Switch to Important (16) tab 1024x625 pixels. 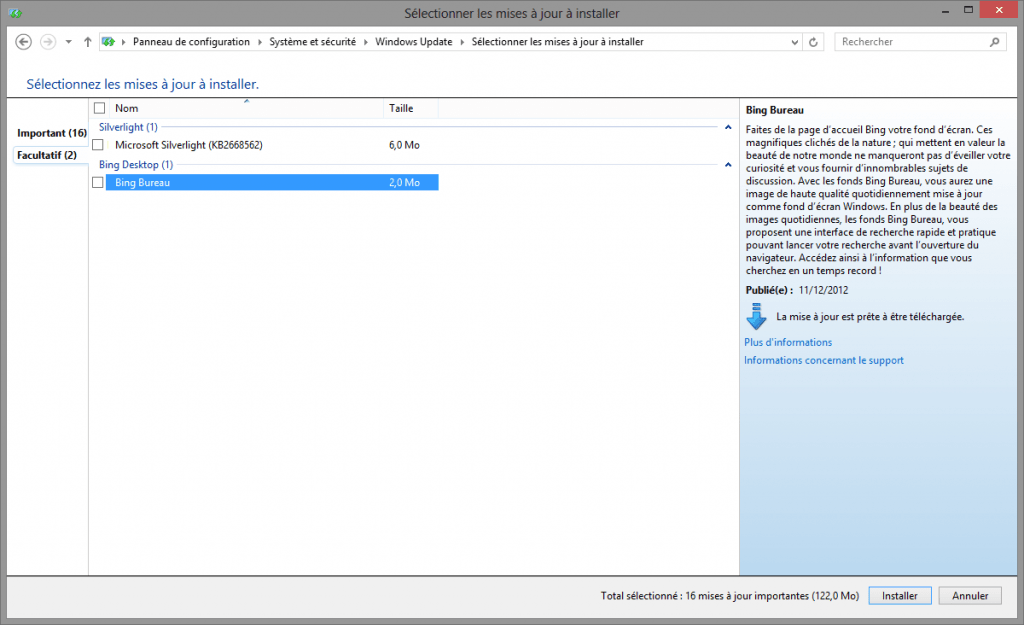tap(52, 133)
